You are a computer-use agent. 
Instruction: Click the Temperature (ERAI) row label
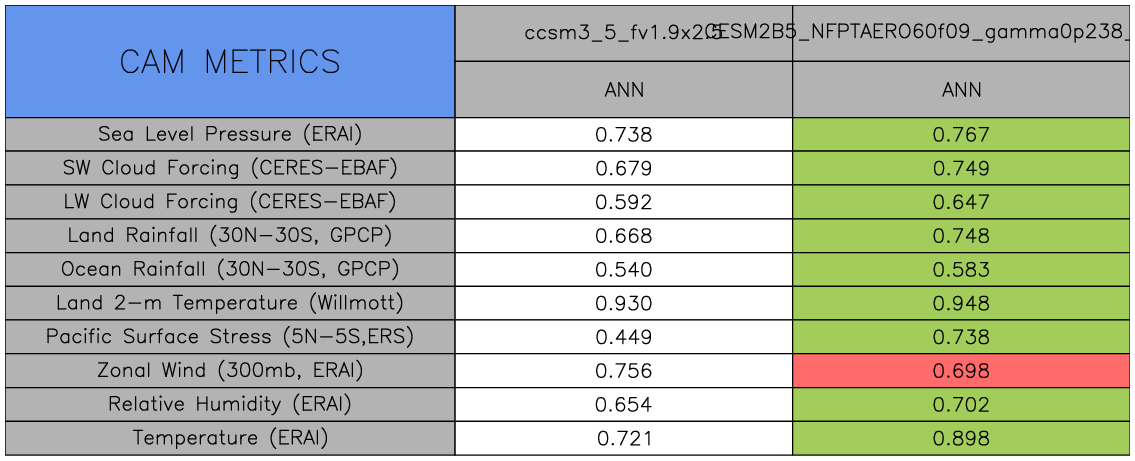tap(230, 438)
